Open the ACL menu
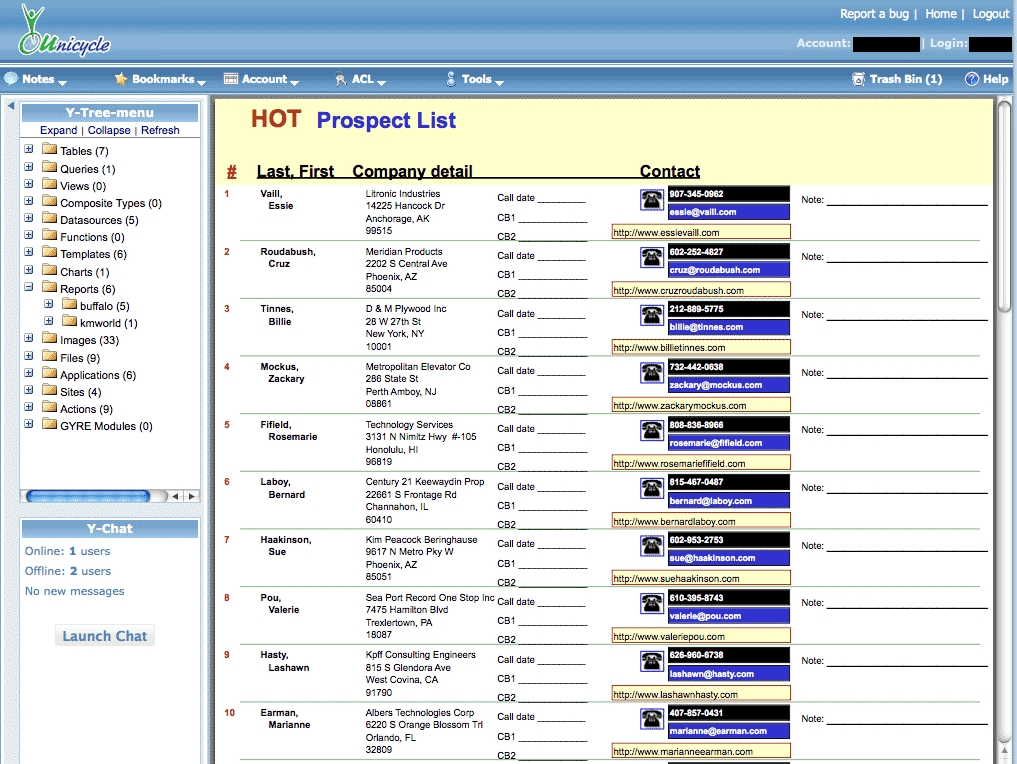Viewport: 1017px width, 764px height. [361, 79]
